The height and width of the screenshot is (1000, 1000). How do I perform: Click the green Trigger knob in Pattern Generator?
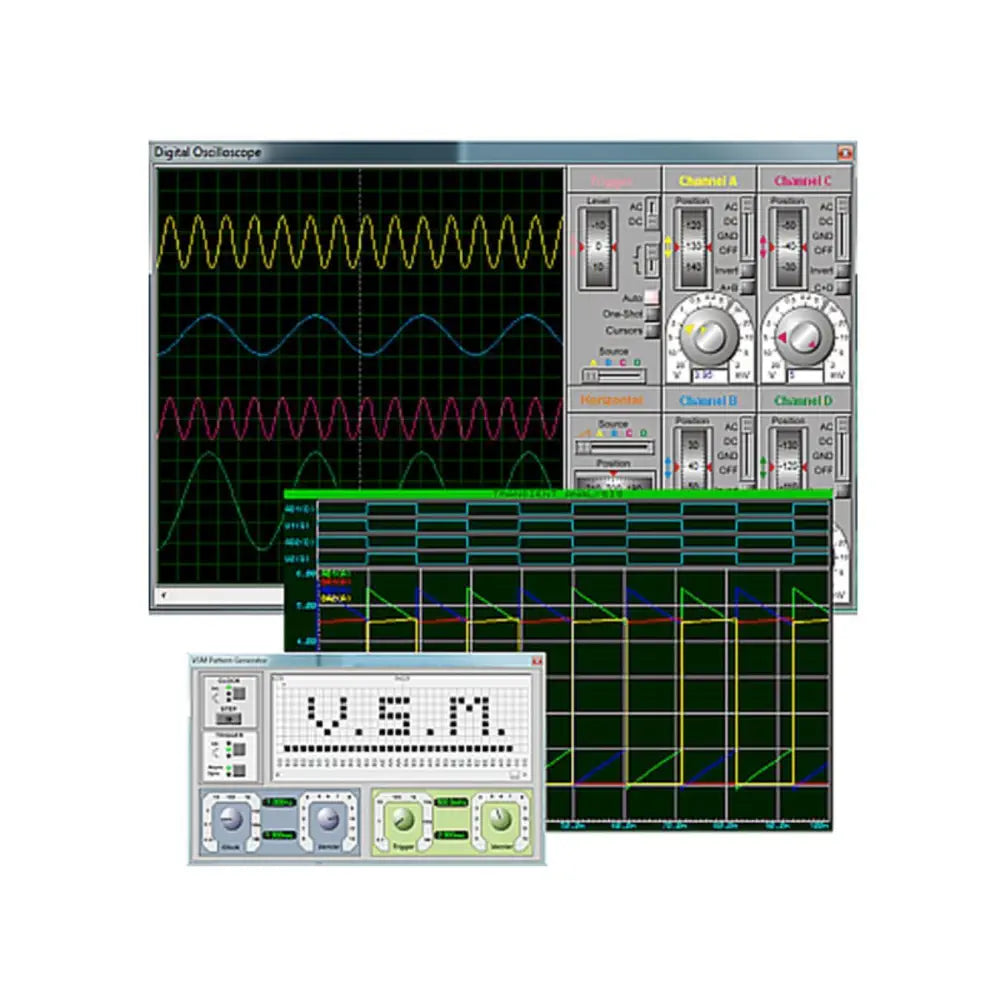(402, 819)
